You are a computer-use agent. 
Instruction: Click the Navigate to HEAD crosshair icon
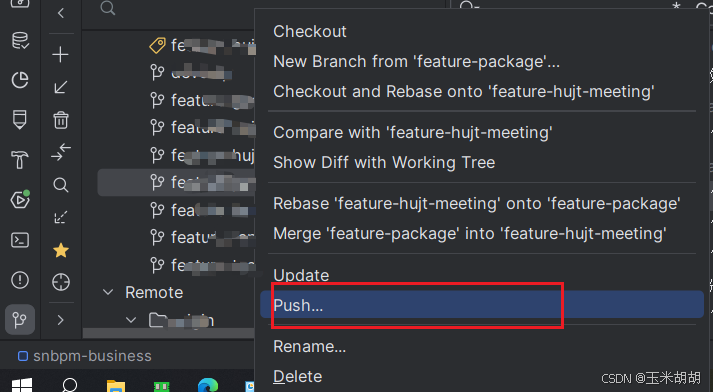[x=60, y=282]
